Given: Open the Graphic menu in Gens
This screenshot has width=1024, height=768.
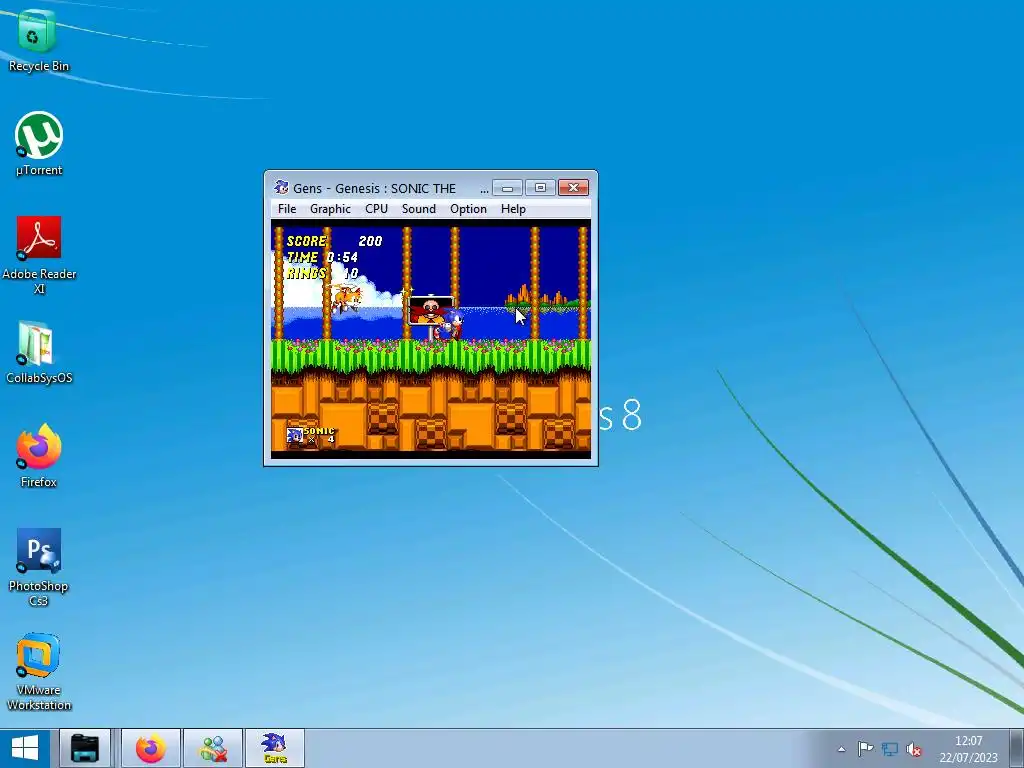Looking at the screenshot, I should tap(330, 209).
